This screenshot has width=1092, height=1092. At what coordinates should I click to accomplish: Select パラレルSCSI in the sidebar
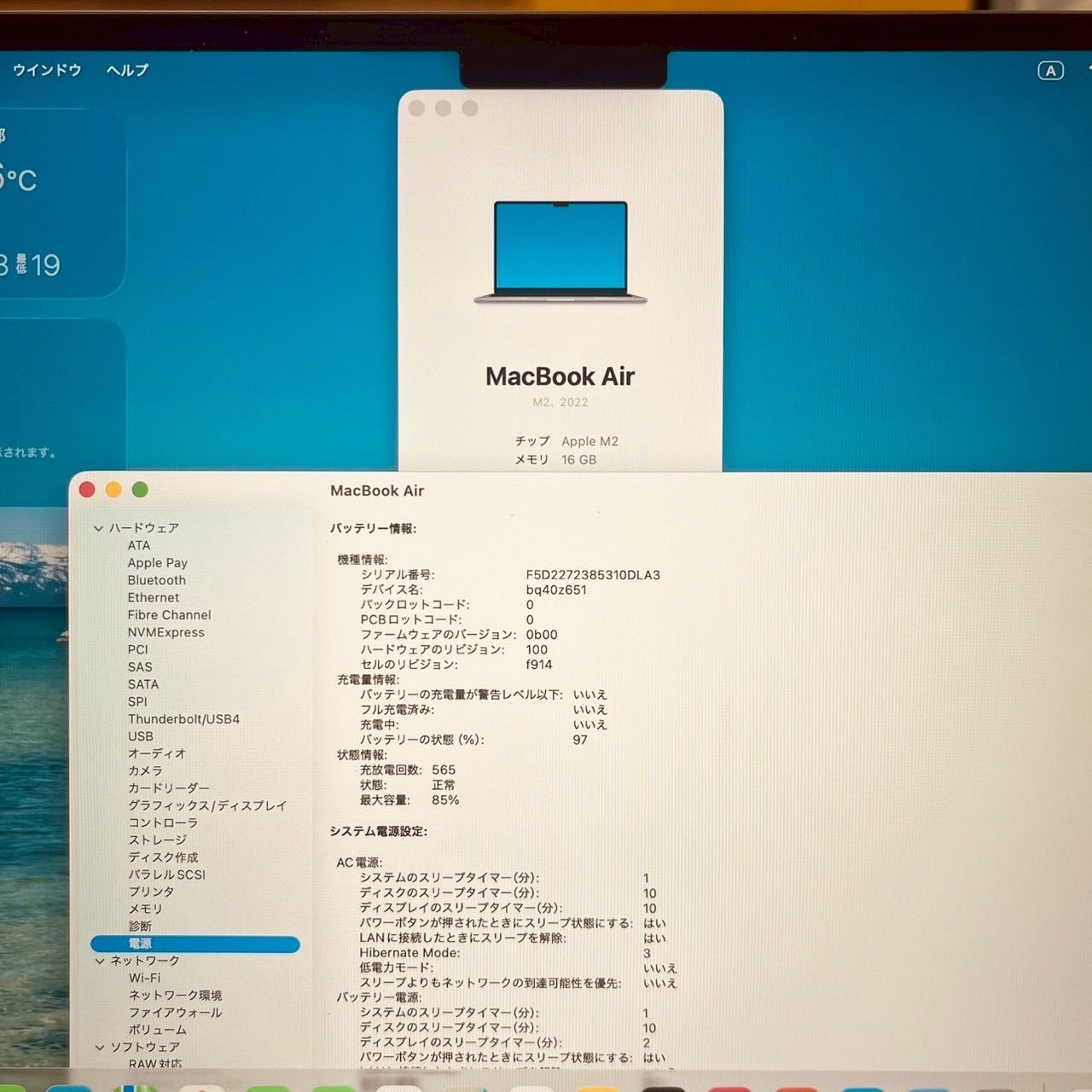166,874
